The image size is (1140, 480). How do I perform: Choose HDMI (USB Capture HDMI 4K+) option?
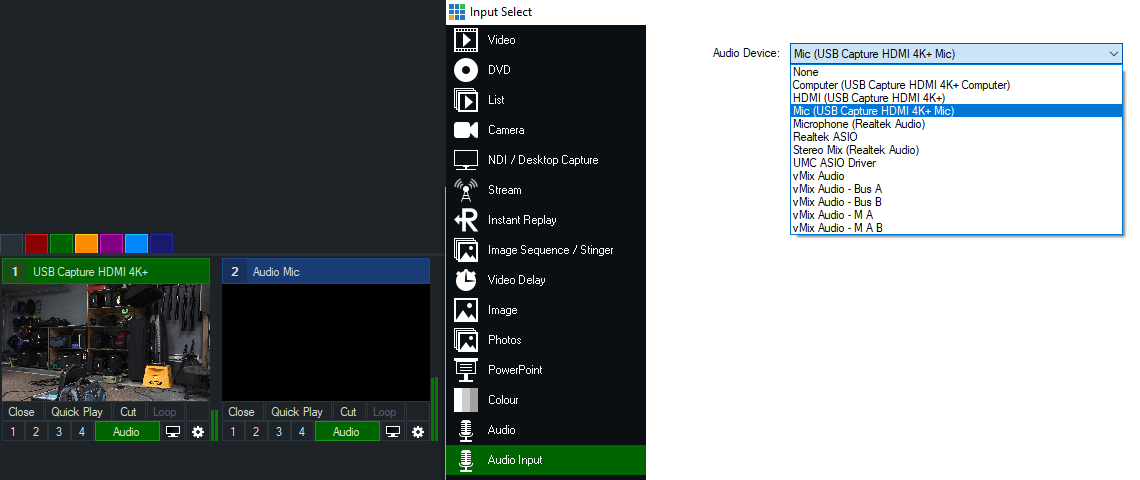956,98
